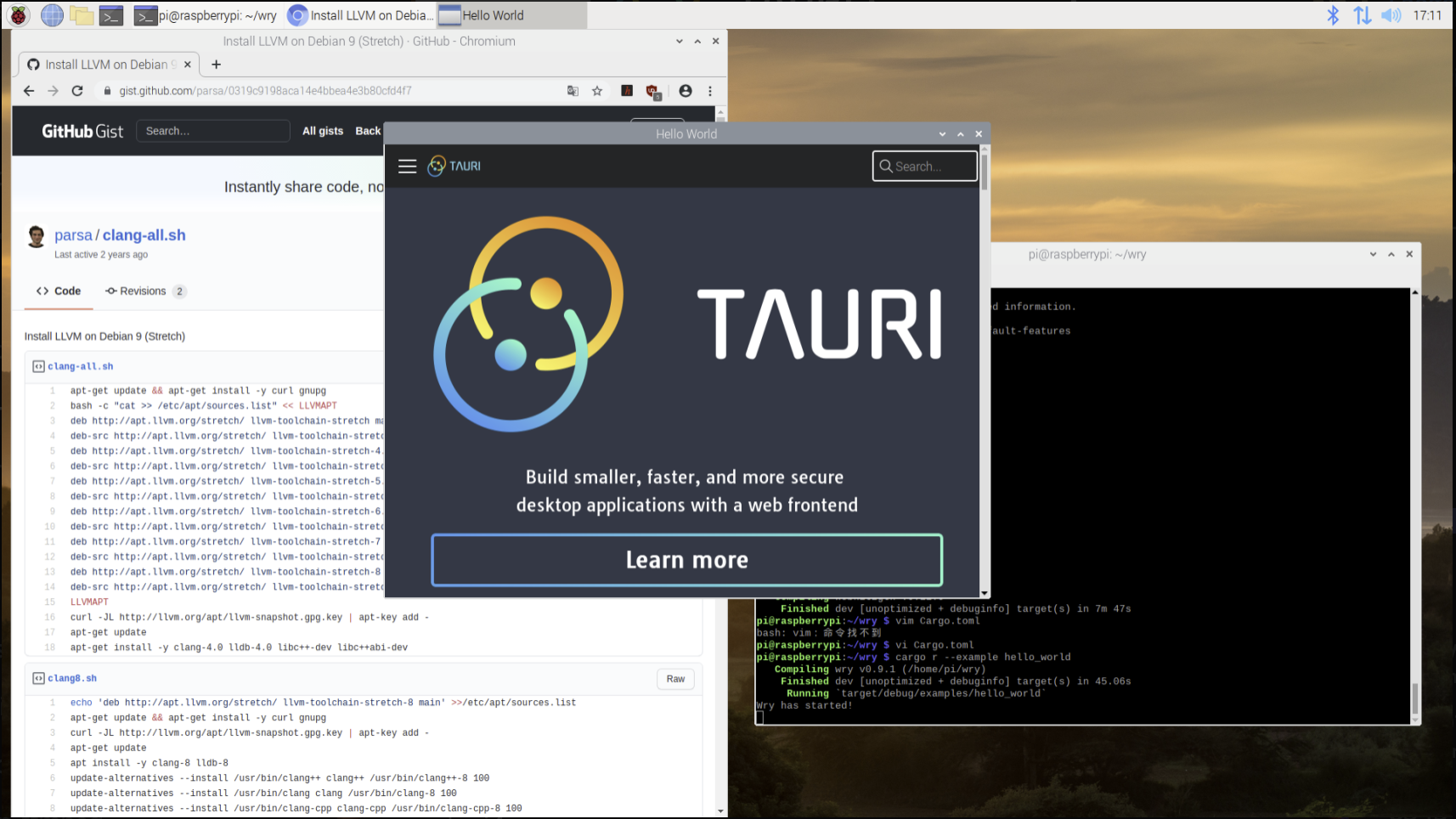
Task: Launch the file manager from the taskbar
Action: click(81, 14)
